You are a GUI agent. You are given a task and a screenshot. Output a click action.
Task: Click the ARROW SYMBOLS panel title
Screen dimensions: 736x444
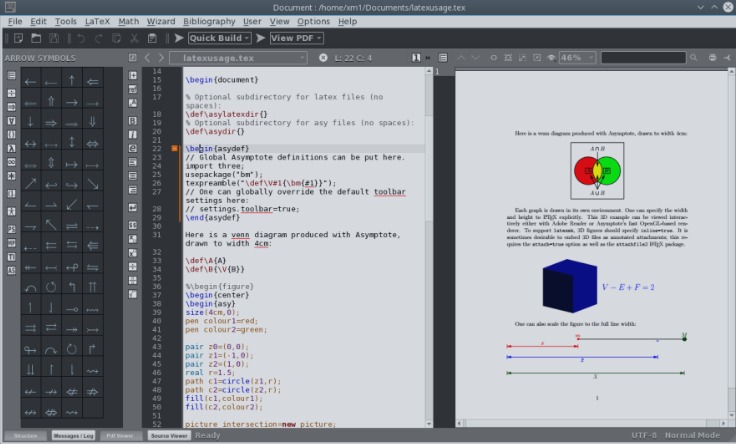pyautogui.click(x=40, y=58)
